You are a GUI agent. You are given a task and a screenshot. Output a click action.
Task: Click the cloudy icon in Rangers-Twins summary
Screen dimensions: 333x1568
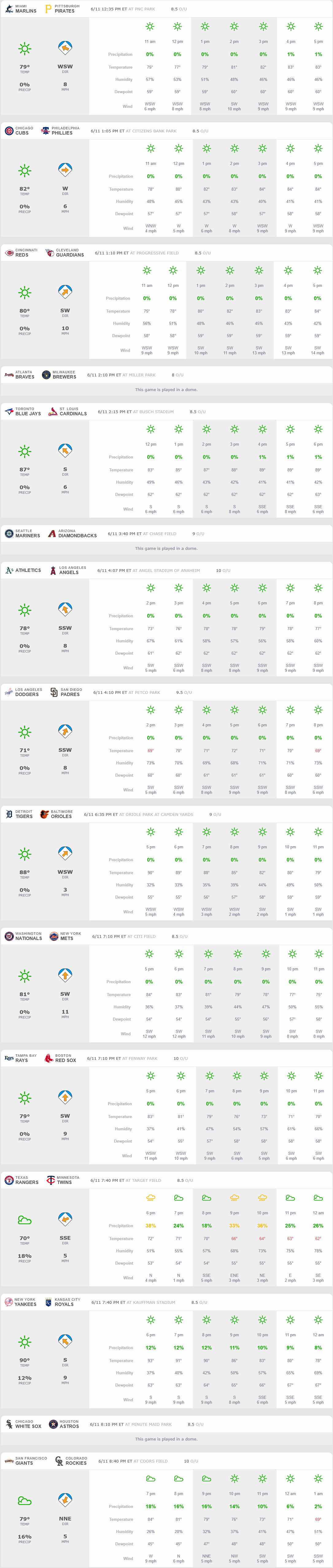point(24,1220)
